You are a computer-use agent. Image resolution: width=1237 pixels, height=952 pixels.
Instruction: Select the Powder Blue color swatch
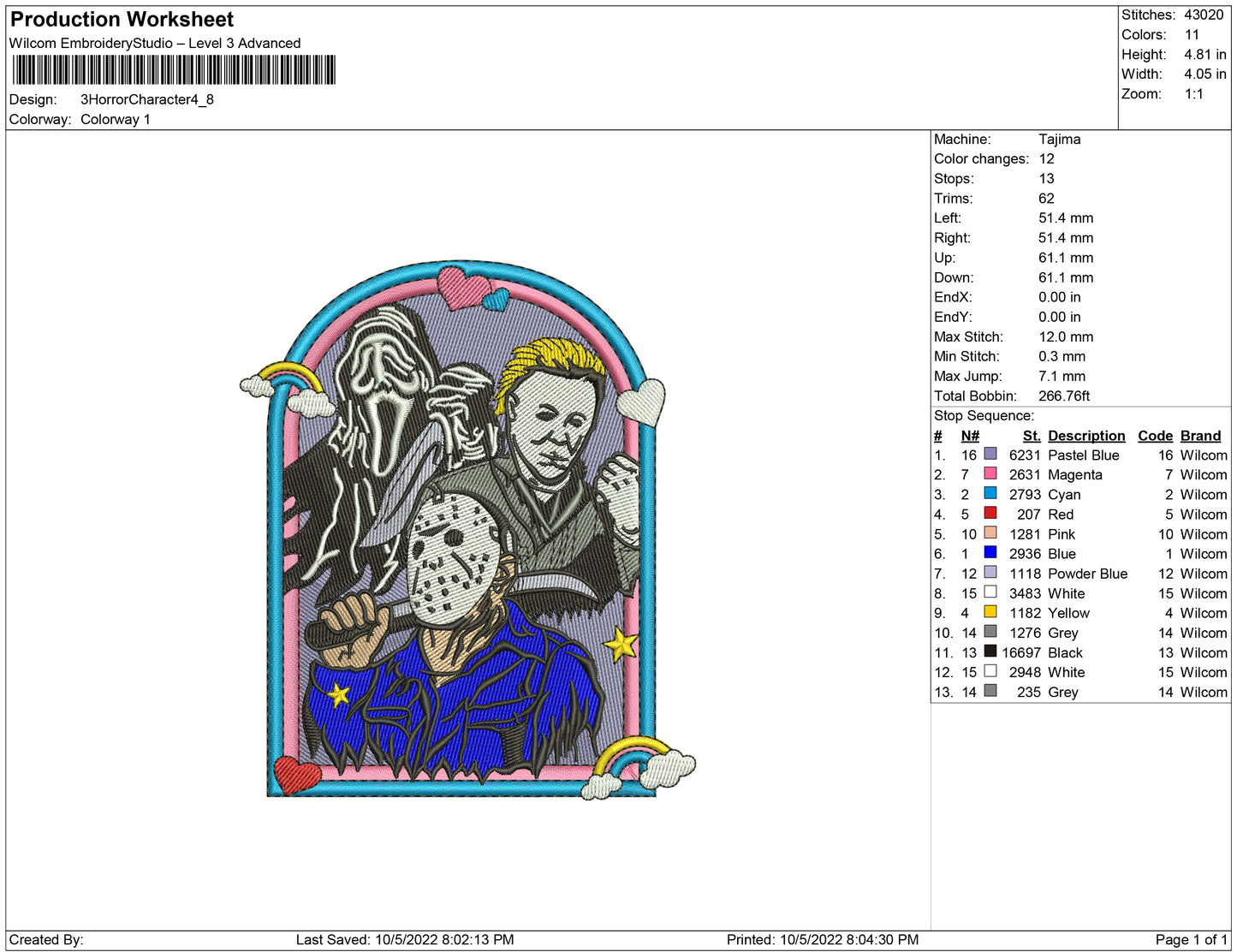click(990, 572)
